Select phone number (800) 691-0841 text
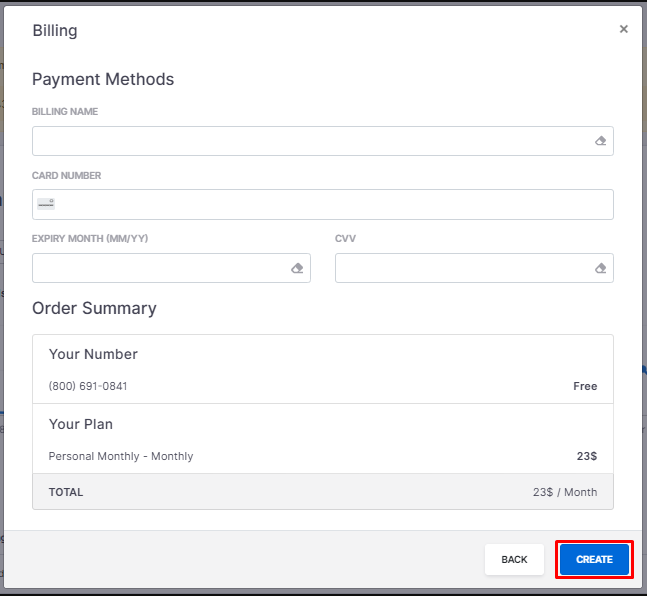 (88, 386)
